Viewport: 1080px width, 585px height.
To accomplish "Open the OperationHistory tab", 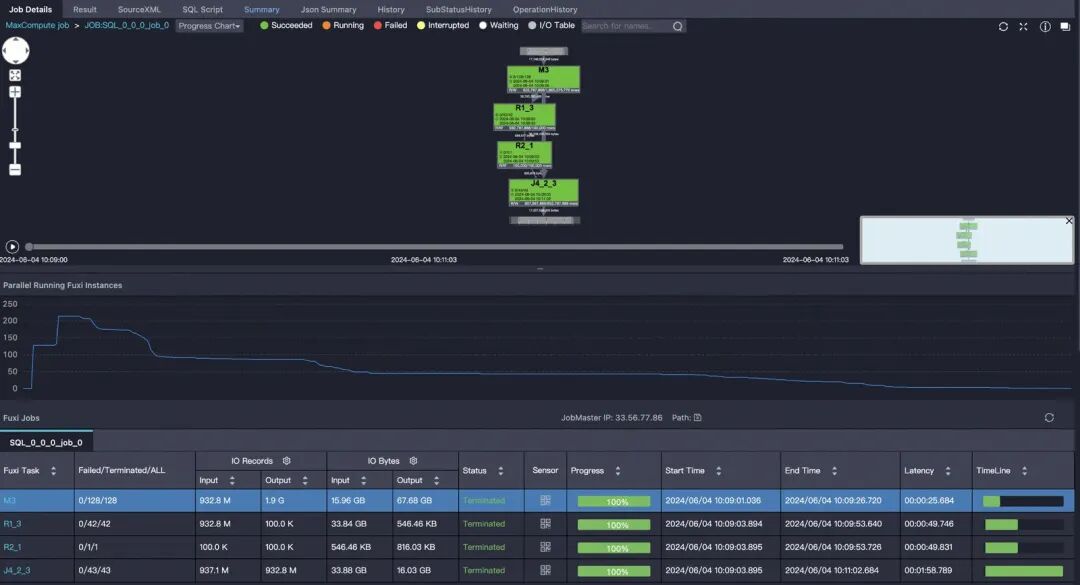I will 545,10.
